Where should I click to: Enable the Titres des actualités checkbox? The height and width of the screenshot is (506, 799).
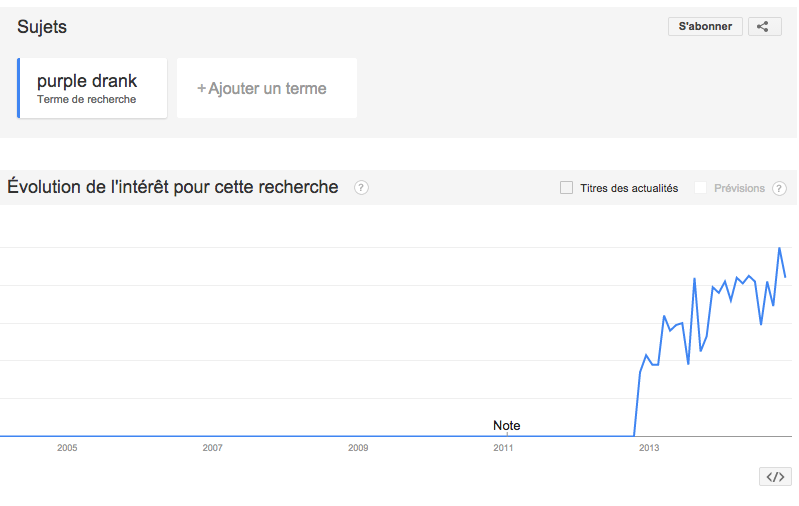567,188
